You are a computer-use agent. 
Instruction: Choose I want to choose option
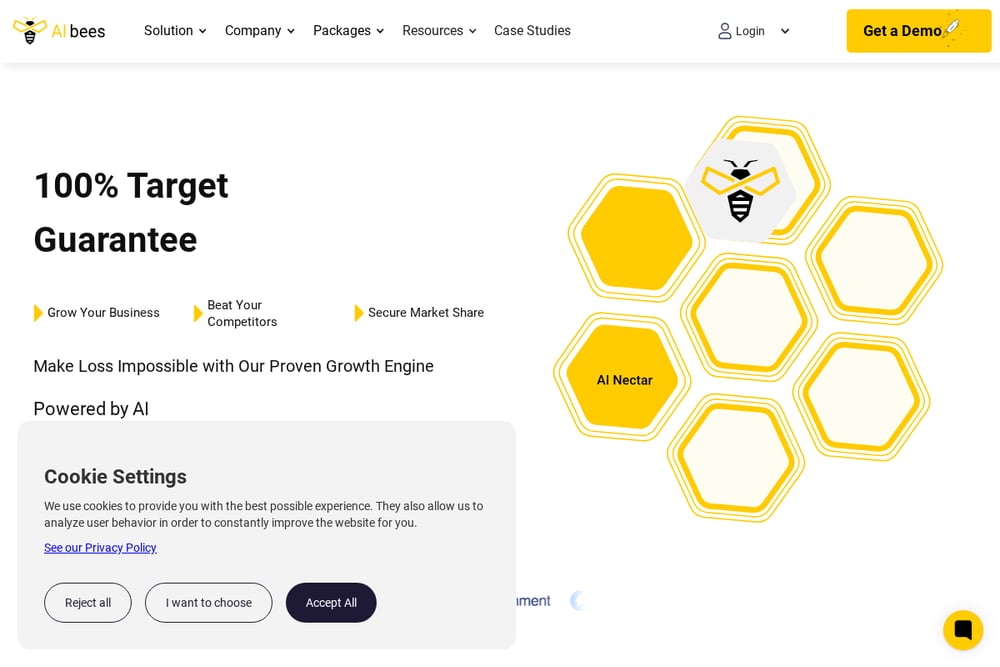tap(209, 602)
